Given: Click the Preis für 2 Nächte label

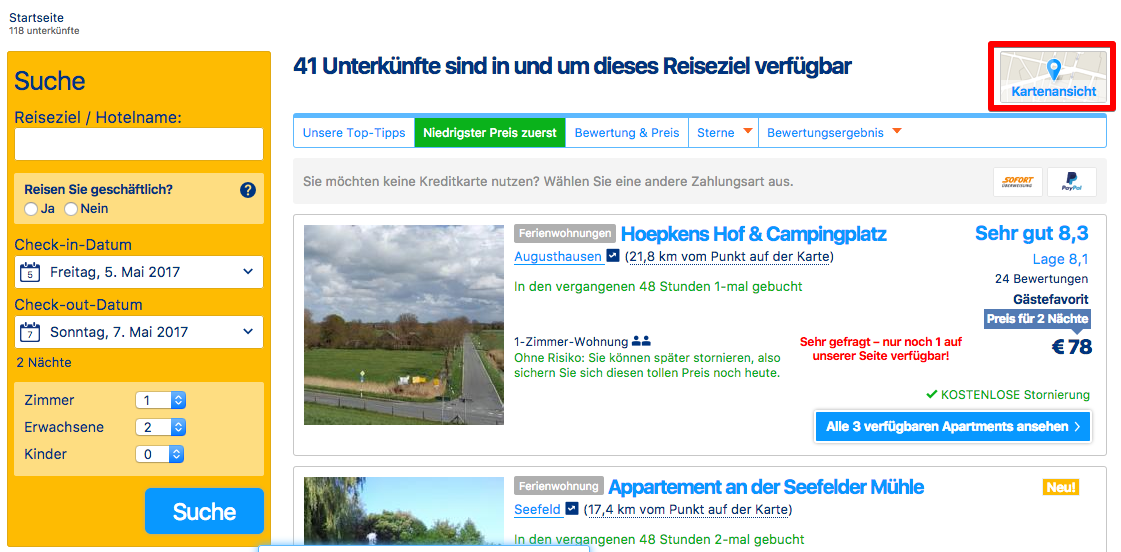Looking at the screenshot, I should pyautogui.click(x=1037, y=318).
